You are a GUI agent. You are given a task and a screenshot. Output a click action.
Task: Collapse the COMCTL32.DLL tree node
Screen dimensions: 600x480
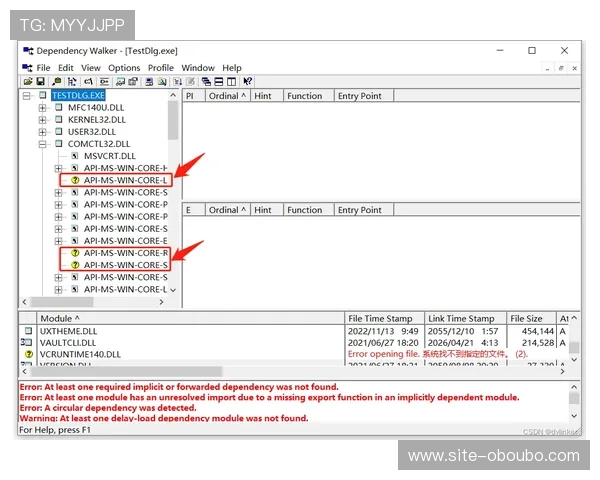43,144
